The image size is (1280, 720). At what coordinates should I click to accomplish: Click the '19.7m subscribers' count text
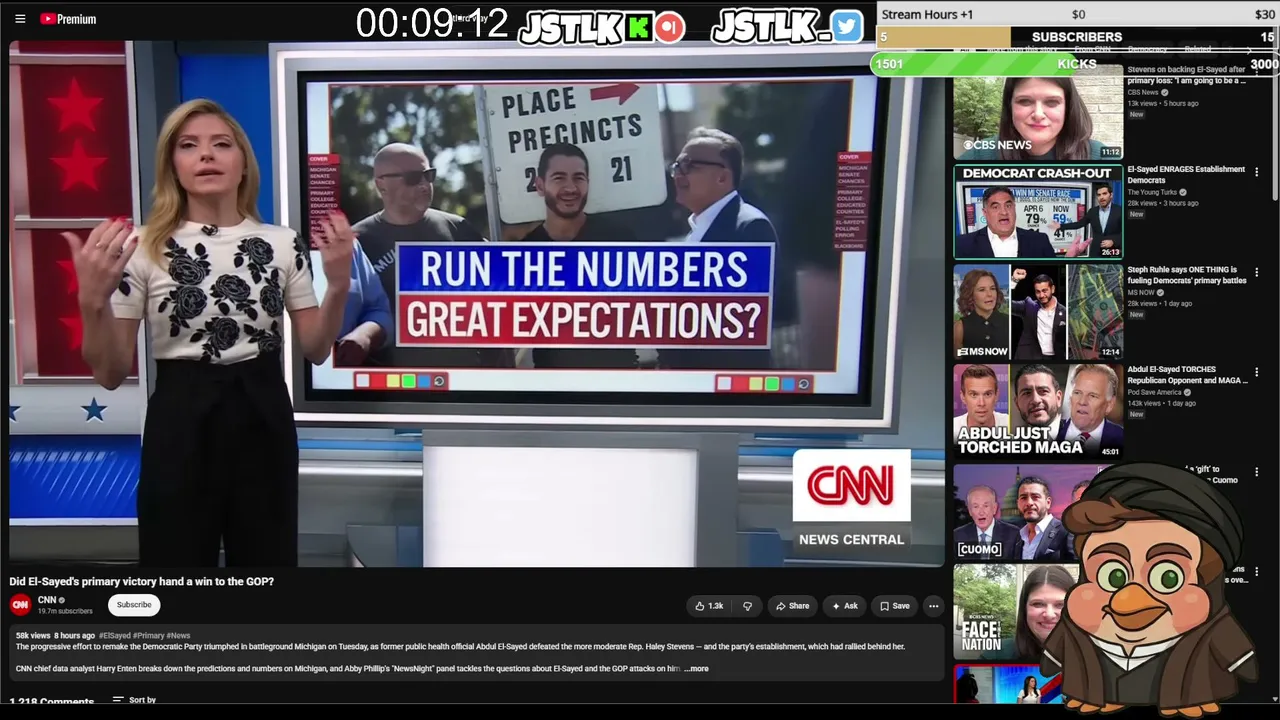[x=65, y=611]
